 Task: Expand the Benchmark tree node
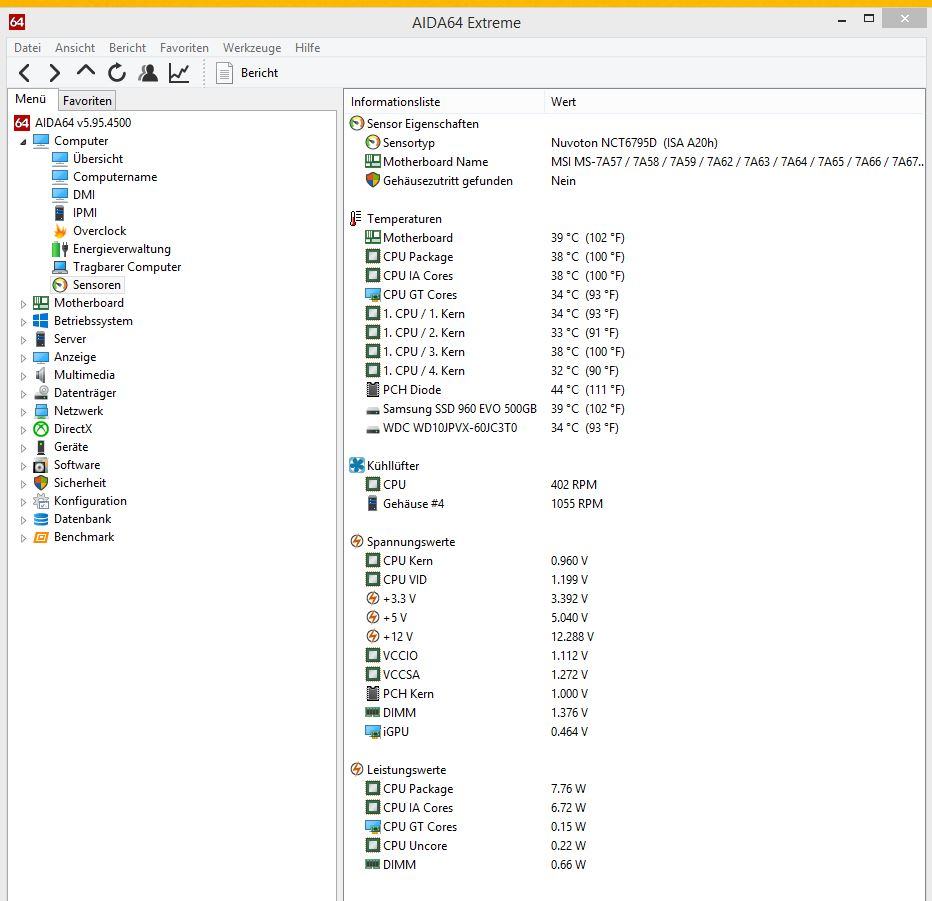point(23,538)
